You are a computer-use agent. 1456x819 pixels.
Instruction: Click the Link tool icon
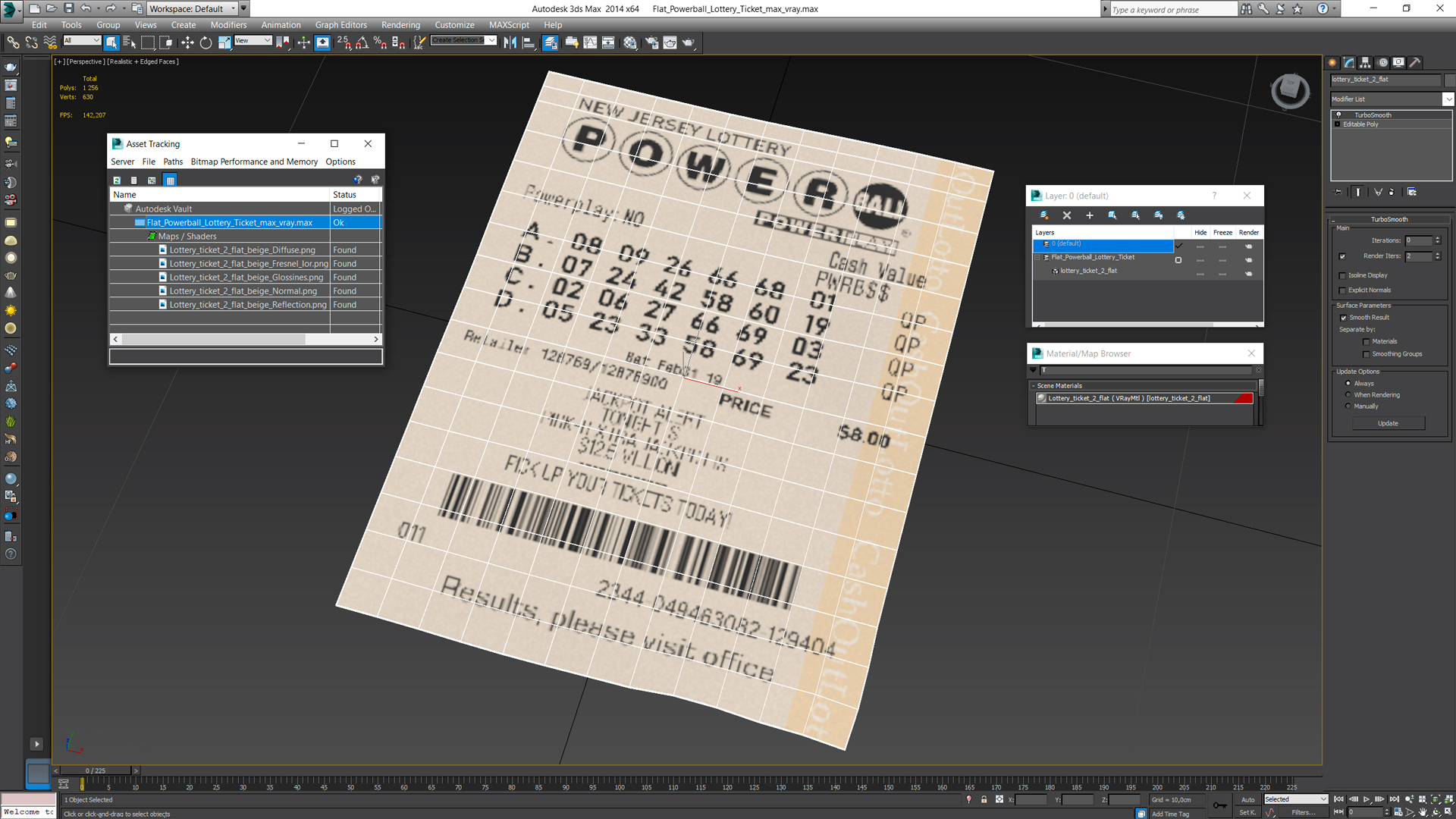coord(13,42)
